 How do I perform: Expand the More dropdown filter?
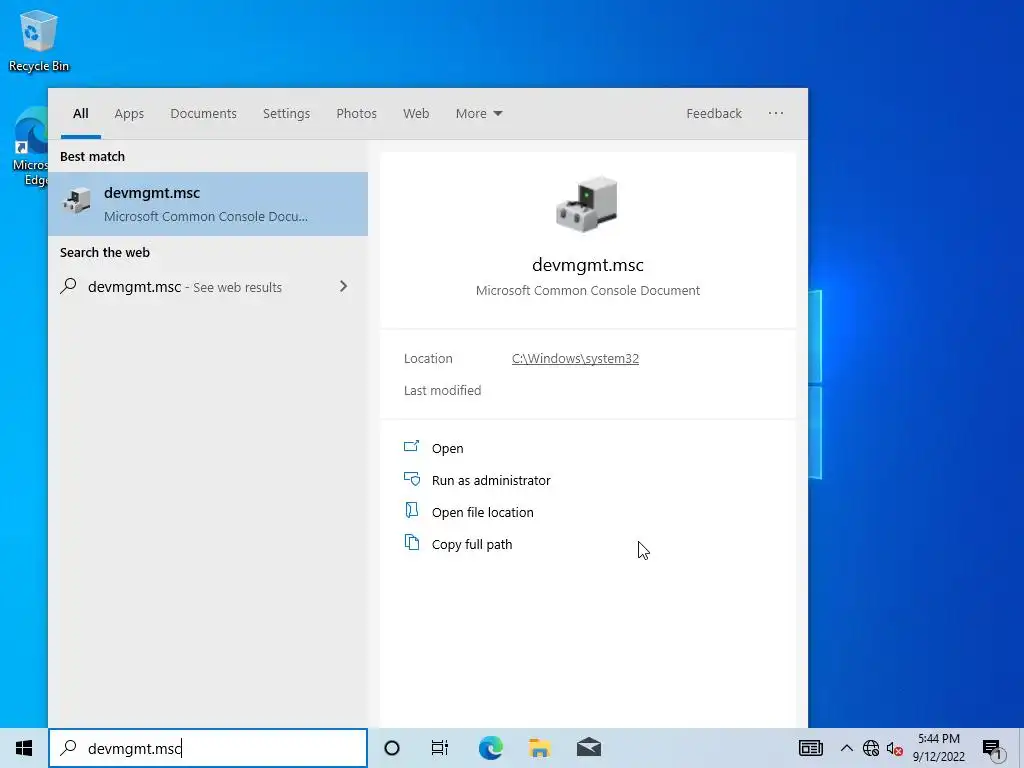click(x=479, y=114)
